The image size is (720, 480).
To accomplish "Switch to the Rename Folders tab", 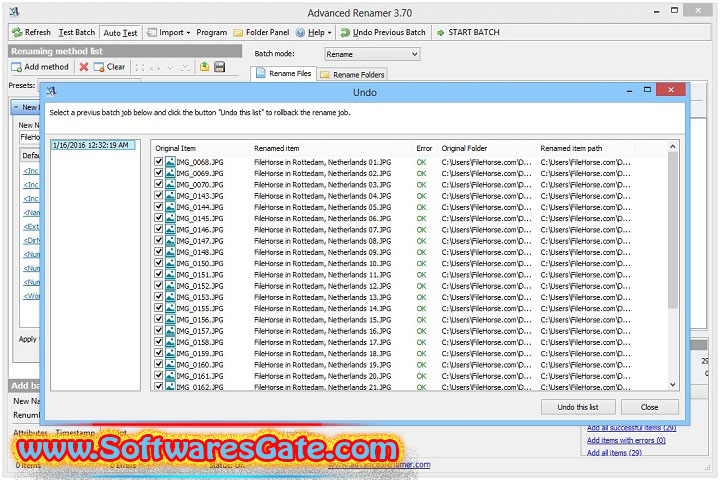I will [x=352, y=74].
